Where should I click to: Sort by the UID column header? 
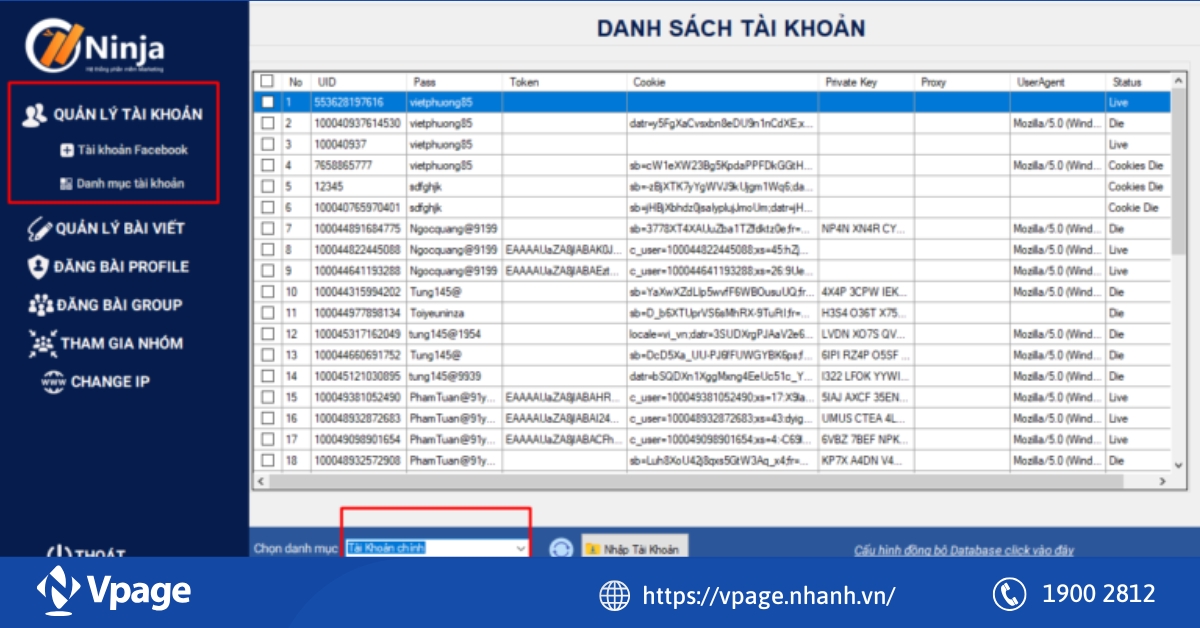pos(356,82)
